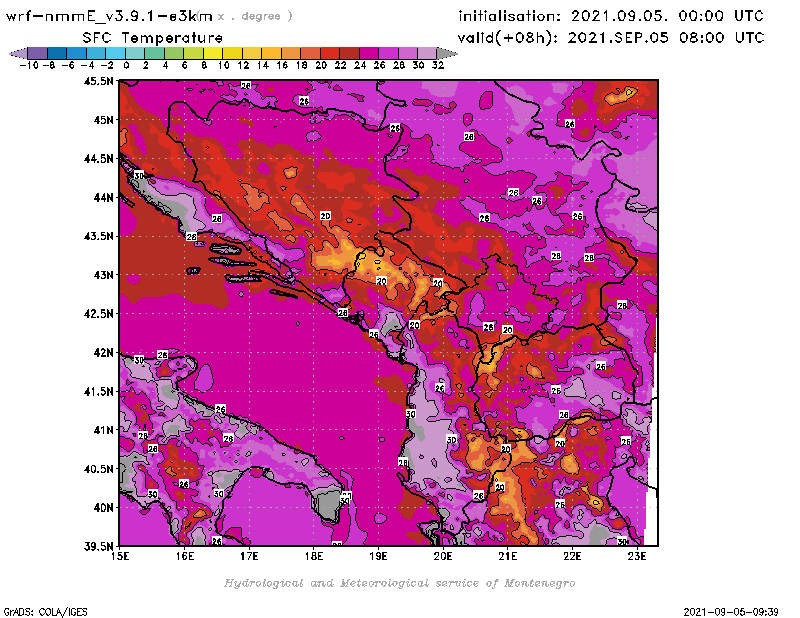Click the legend value '-10'
This screenshot has width=800, height=618.
coord(29,65)
